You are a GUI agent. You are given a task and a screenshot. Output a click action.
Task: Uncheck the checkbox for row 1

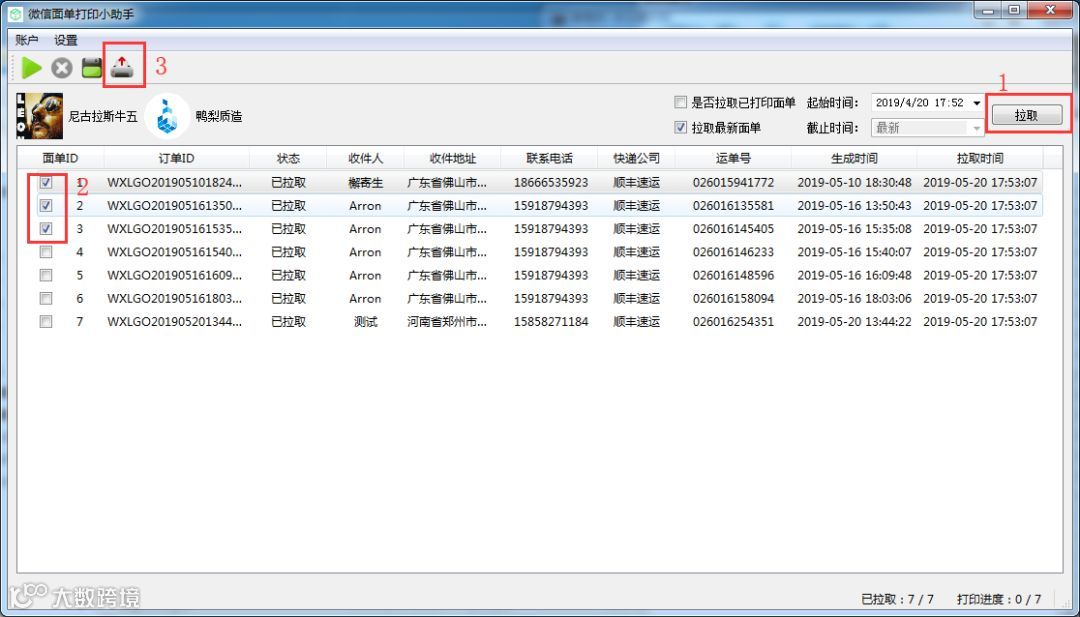[x=46, y=182]
